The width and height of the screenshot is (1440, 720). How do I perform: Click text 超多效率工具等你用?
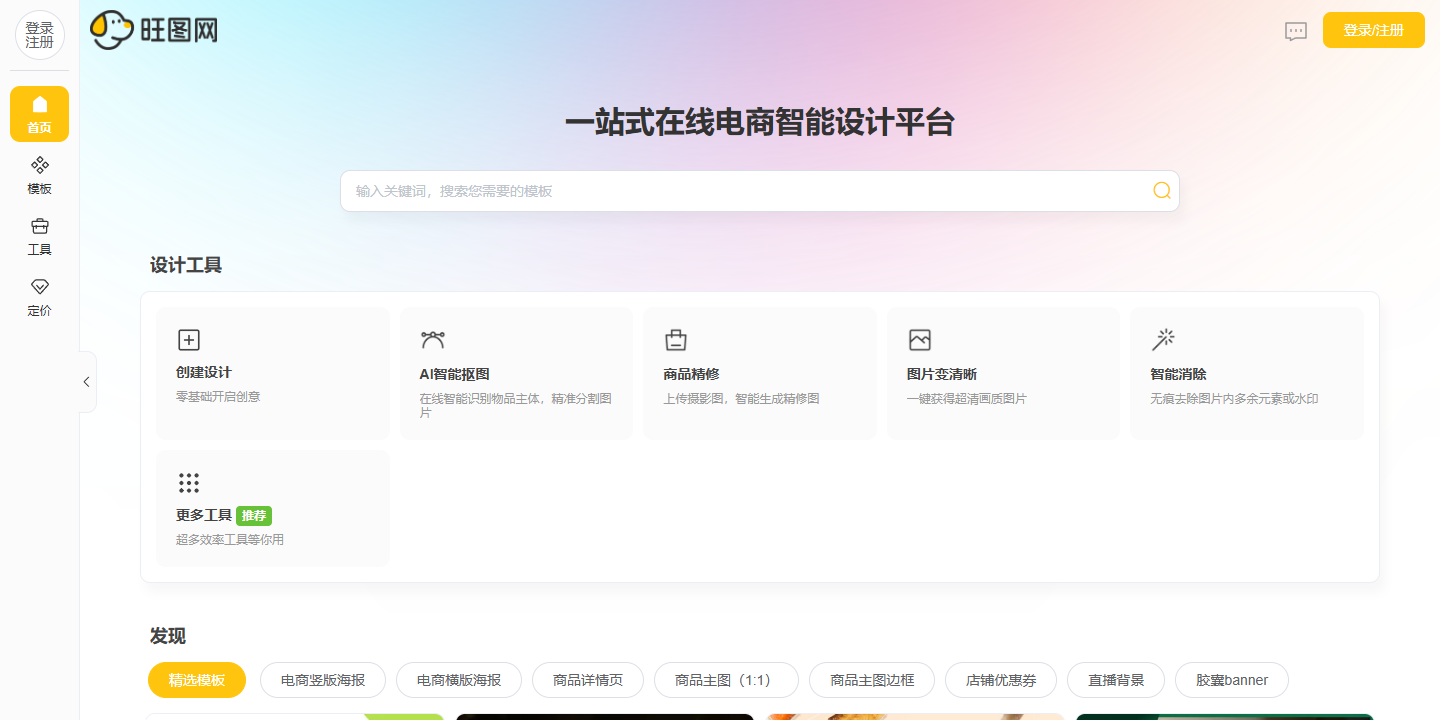tap(230, 540)
